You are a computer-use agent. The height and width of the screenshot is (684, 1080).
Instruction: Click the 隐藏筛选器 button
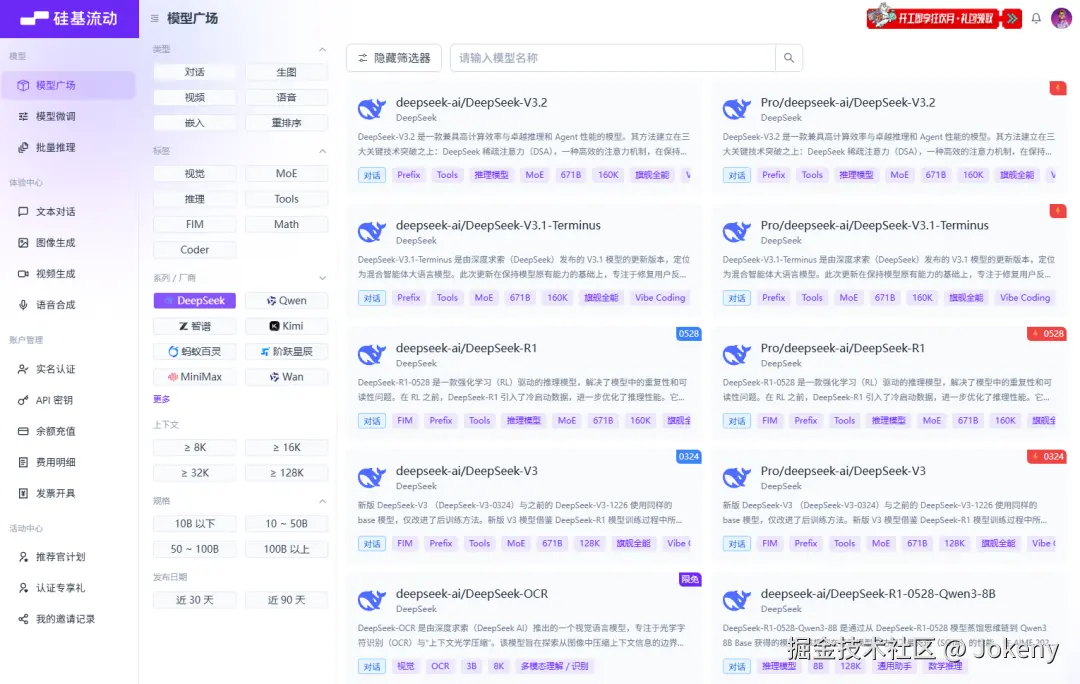394,58
